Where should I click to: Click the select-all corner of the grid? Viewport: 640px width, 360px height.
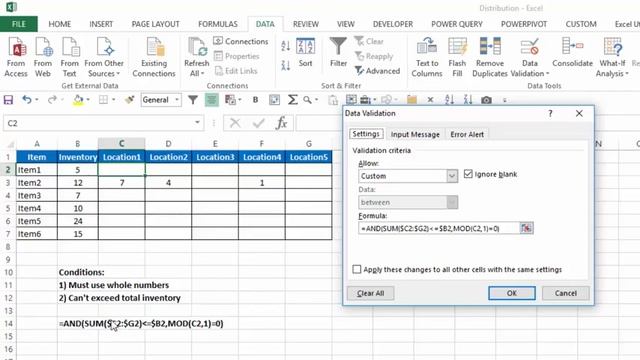coord(11,144)
